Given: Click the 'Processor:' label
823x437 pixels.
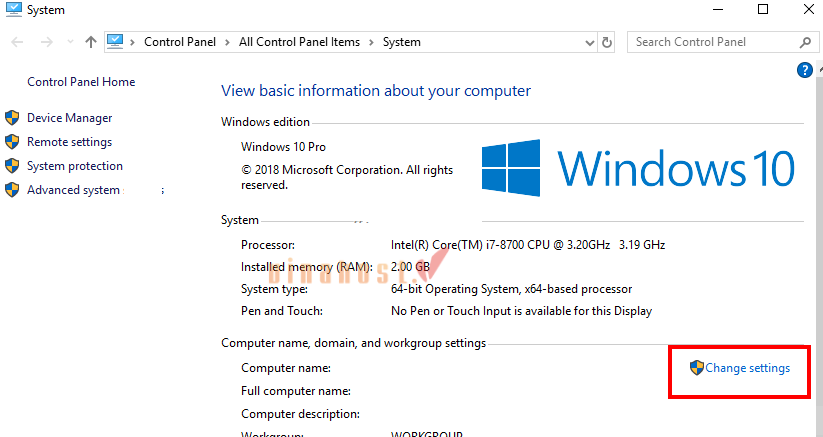Looking at the screenshot, I should point(268,245).
